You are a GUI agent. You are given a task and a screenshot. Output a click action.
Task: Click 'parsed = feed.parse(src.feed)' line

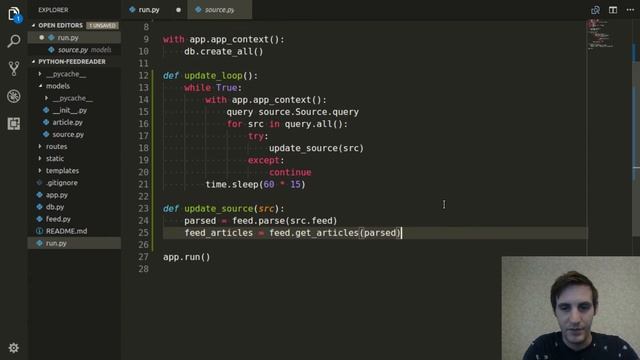(x=260, y=221)
